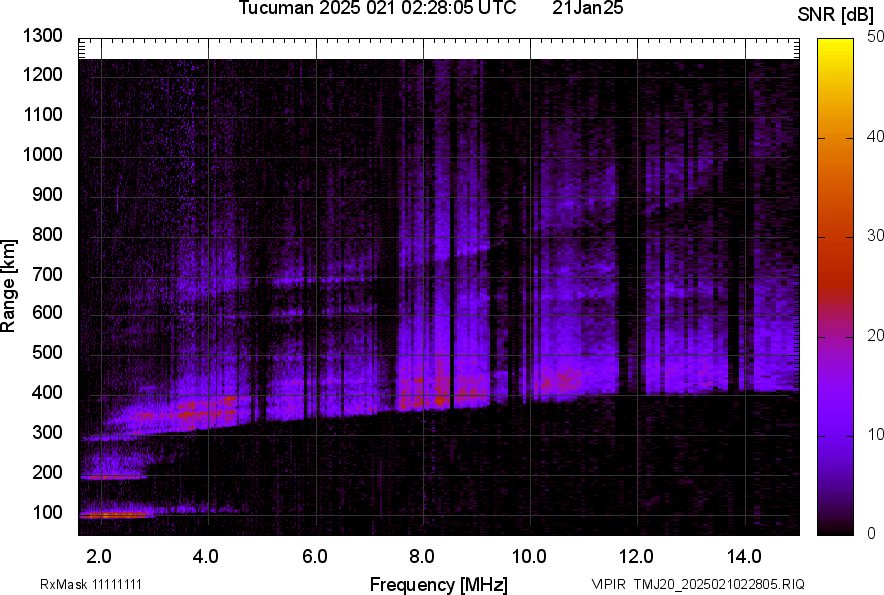Click the range tick label '900'
The image size is (884, 595).
tap(47, 194)
